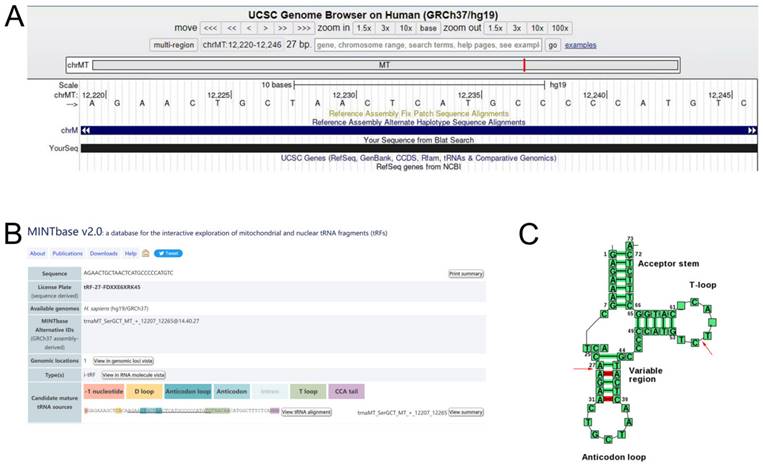Click the Intron color legend swatch
The image size is (763, 467).
point(270,391)
